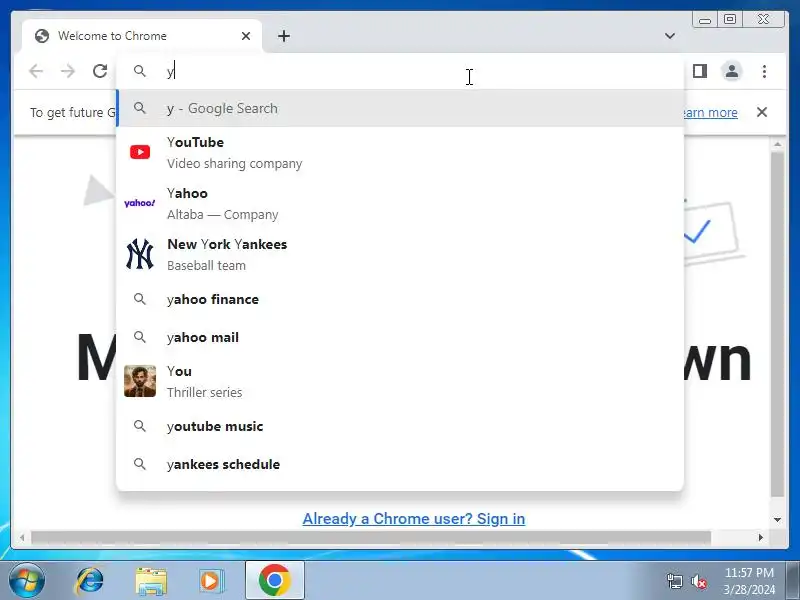
Task: Choose the 'You' thriller series suggestion
Action: click(400, 381)
